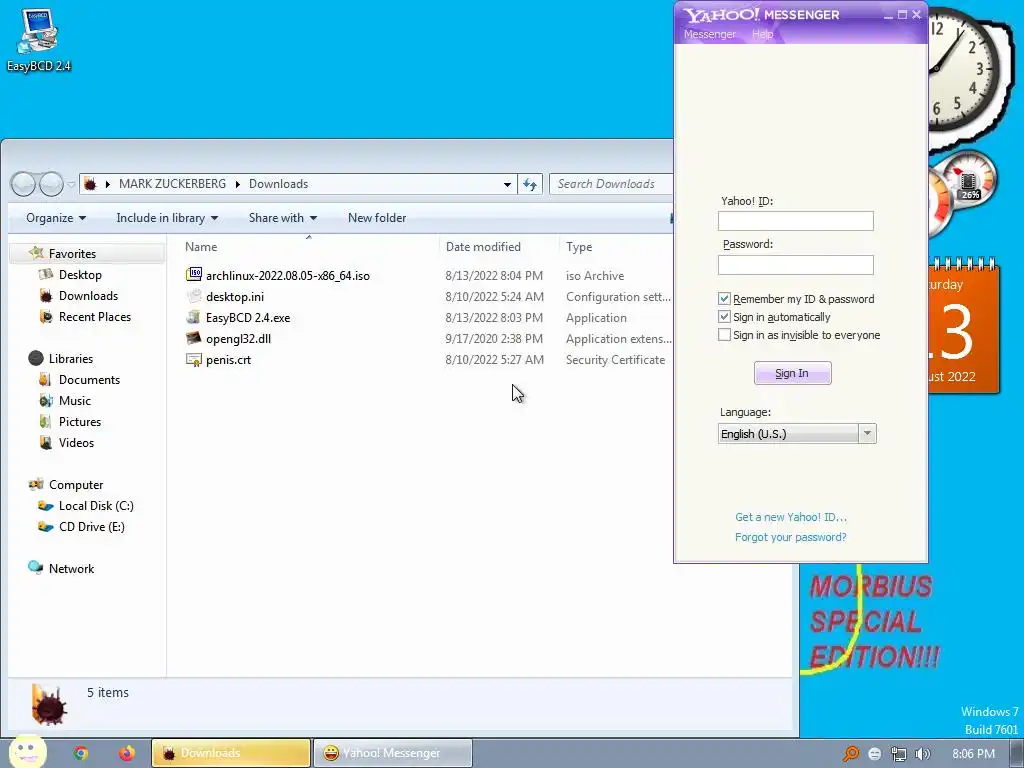This screenshot has width=1024, height=768.
Task: Click the breadcrumb arrow after MARK ZUCKERBERG
Action: 237,184
